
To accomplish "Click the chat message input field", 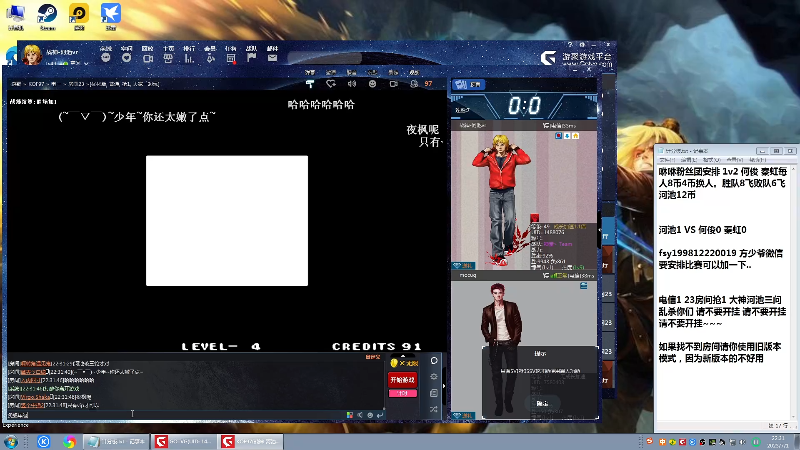I will pyautogui.click(x=176, y=415).
